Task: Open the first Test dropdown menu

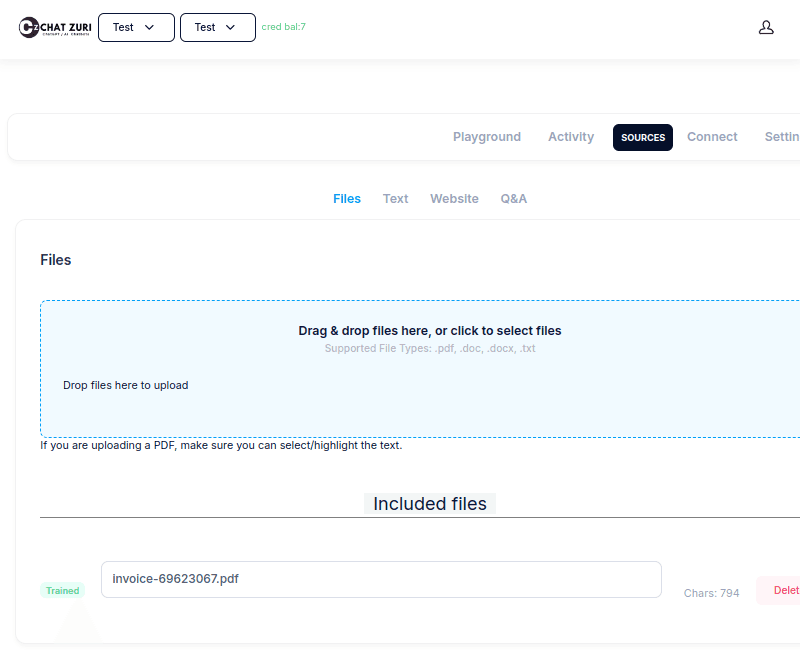Action: (136, 27)
